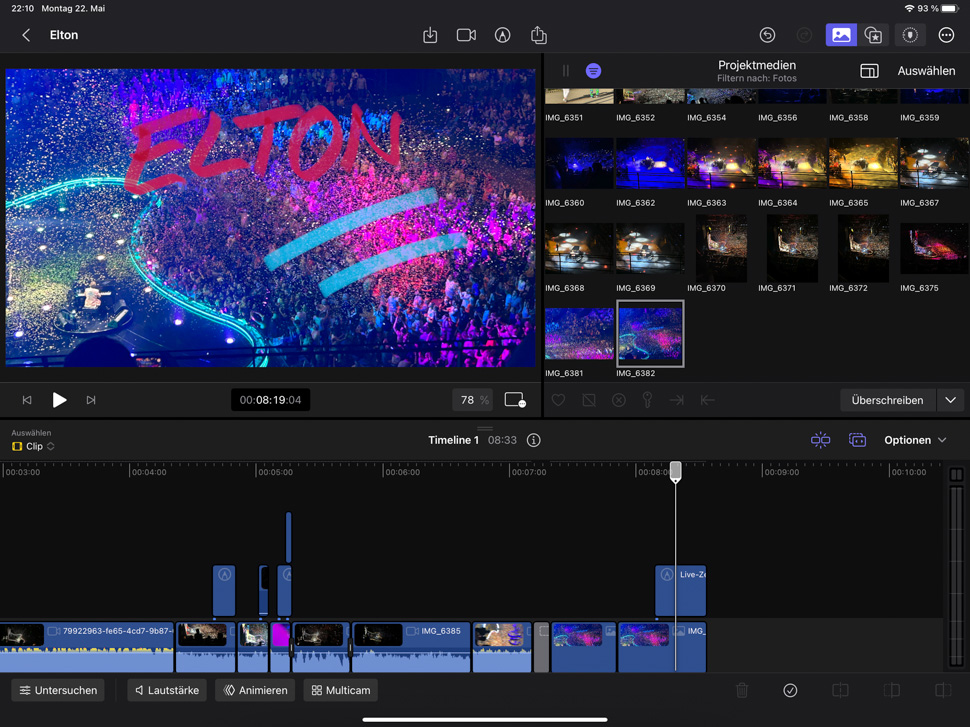Expand the Überschreiben edit mode chevron

click(951, 400)
